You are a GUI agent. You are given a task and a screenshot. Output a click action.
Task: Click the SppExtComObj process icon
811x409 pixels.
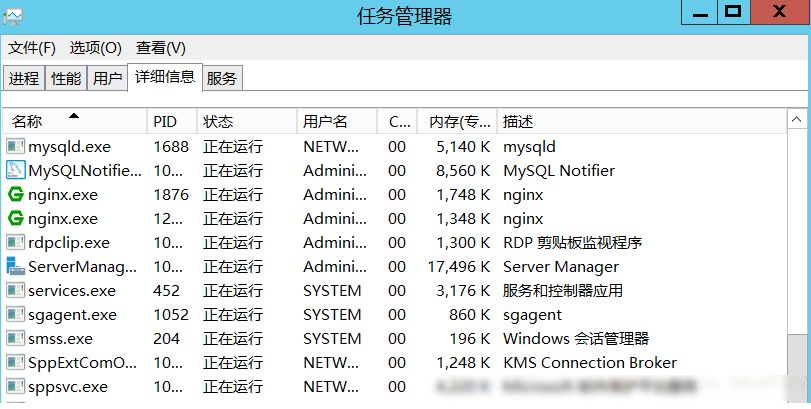coord(16,362)
